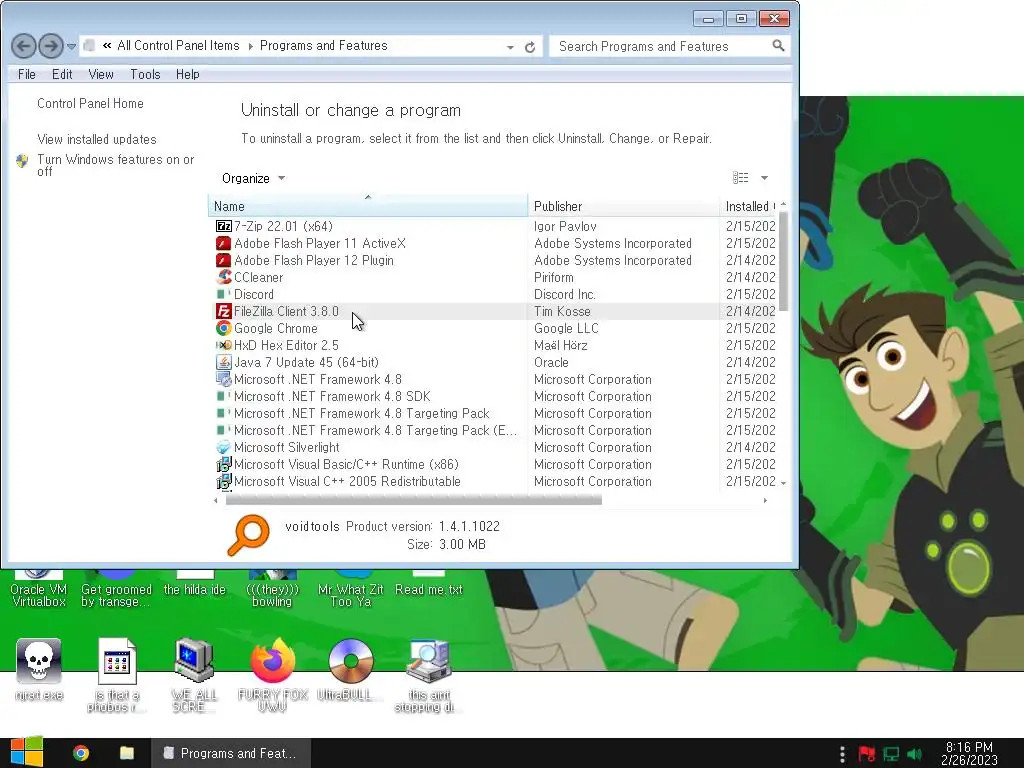The height and width of the screenshot is (768, 1024).
Task: Select the Oracle VM Virtualbox desktop shortcut
Action: [39, 589]
